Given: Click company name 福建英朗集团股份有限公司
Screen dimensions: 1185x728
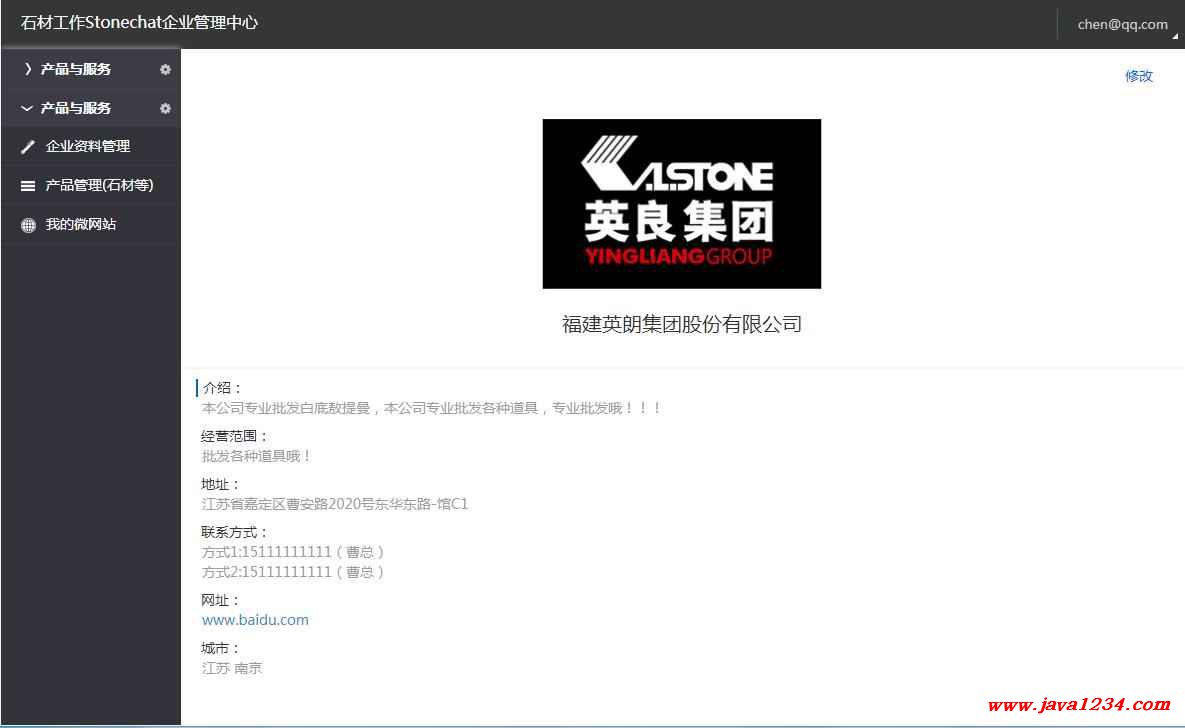Looking at the screenshot, I should point(682,324).
